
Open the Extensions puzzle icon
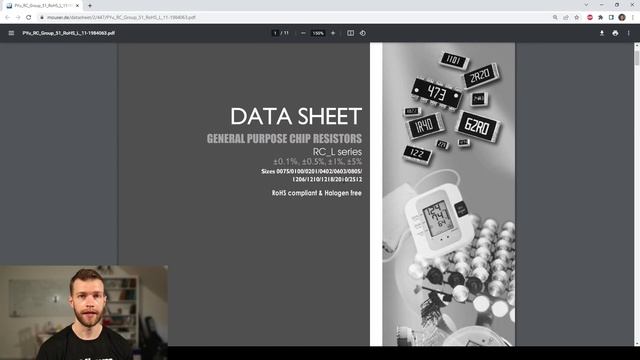tap(600, 18)
